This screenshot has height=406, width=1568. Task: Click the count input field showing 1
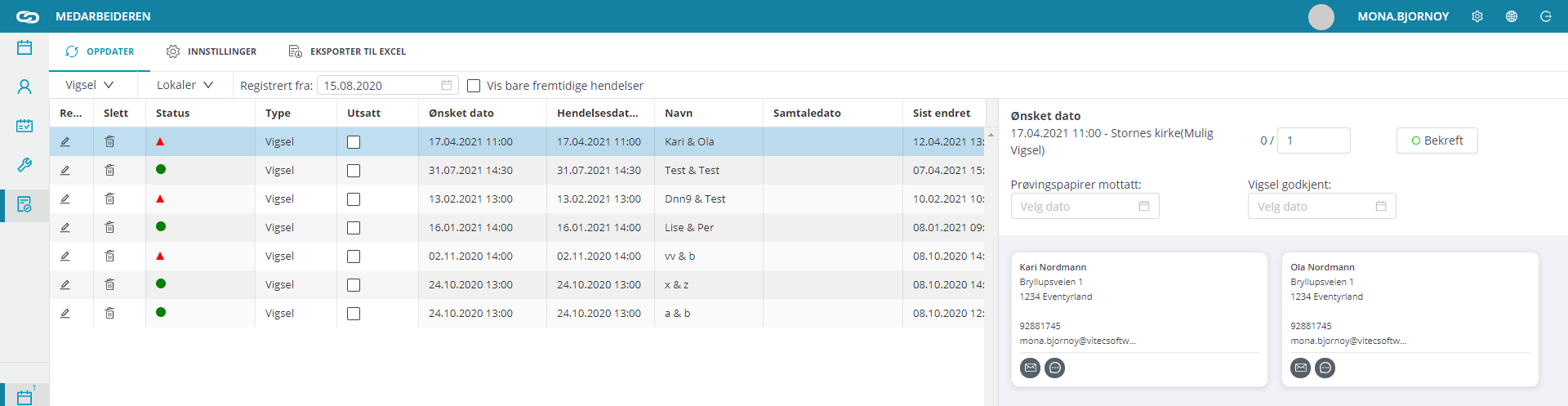coord(1314,141)
